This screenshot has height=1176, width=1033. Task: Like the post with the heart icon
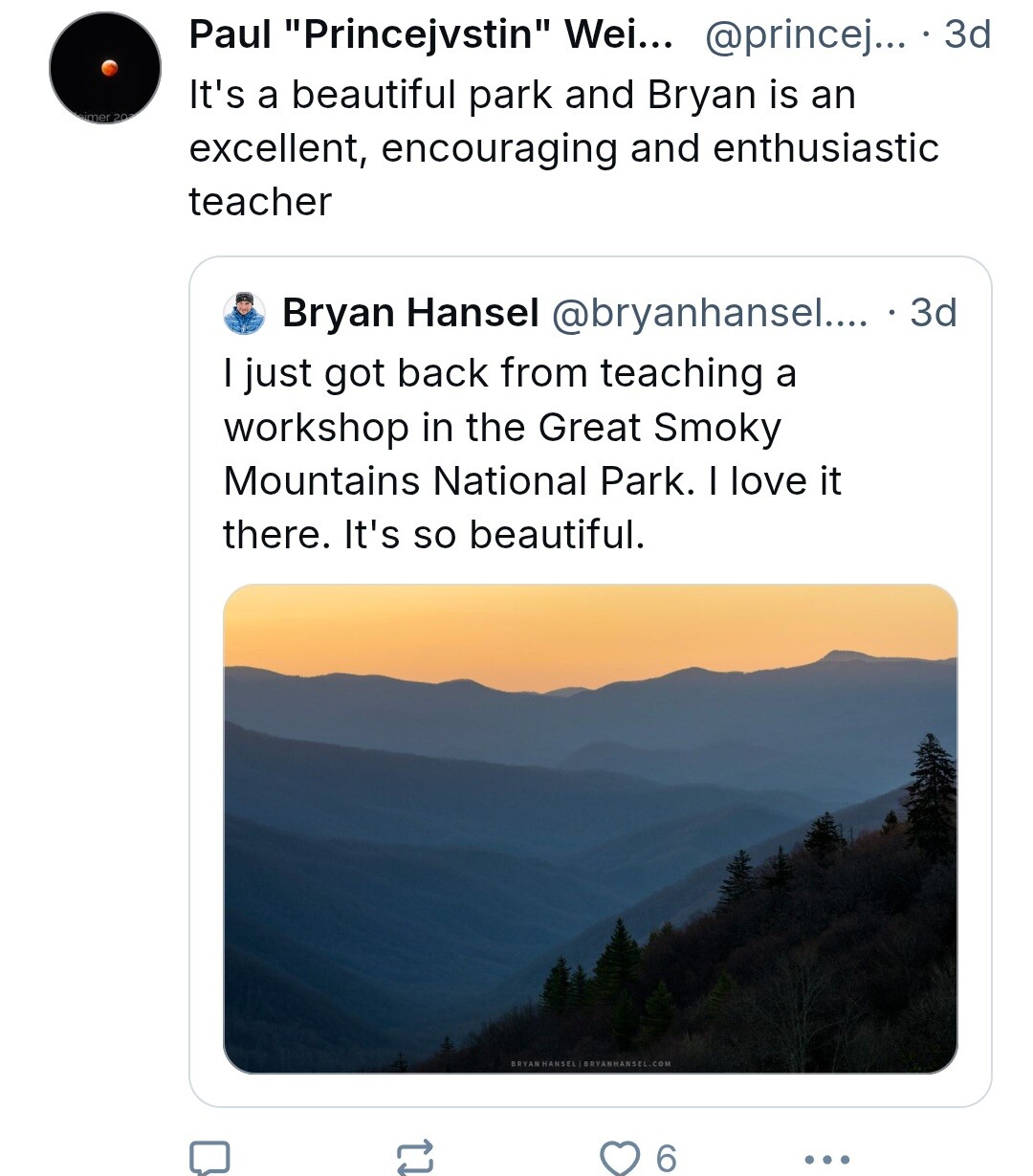(x=620, y=1158)
